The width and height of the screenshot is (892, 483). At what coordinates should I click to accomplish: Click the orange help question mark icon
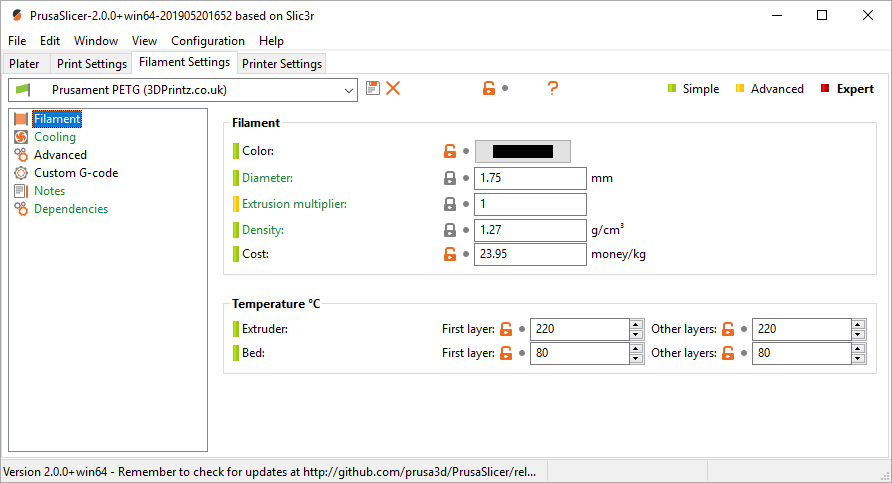point(552,88)
